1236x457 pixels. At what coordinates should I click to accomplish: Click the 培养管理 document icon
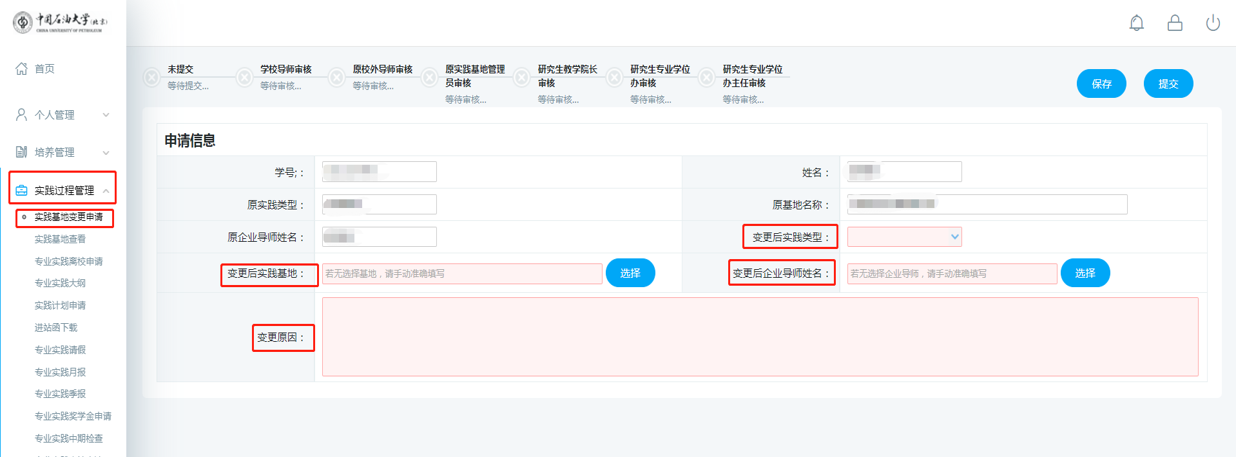click(x=21, y=152)
